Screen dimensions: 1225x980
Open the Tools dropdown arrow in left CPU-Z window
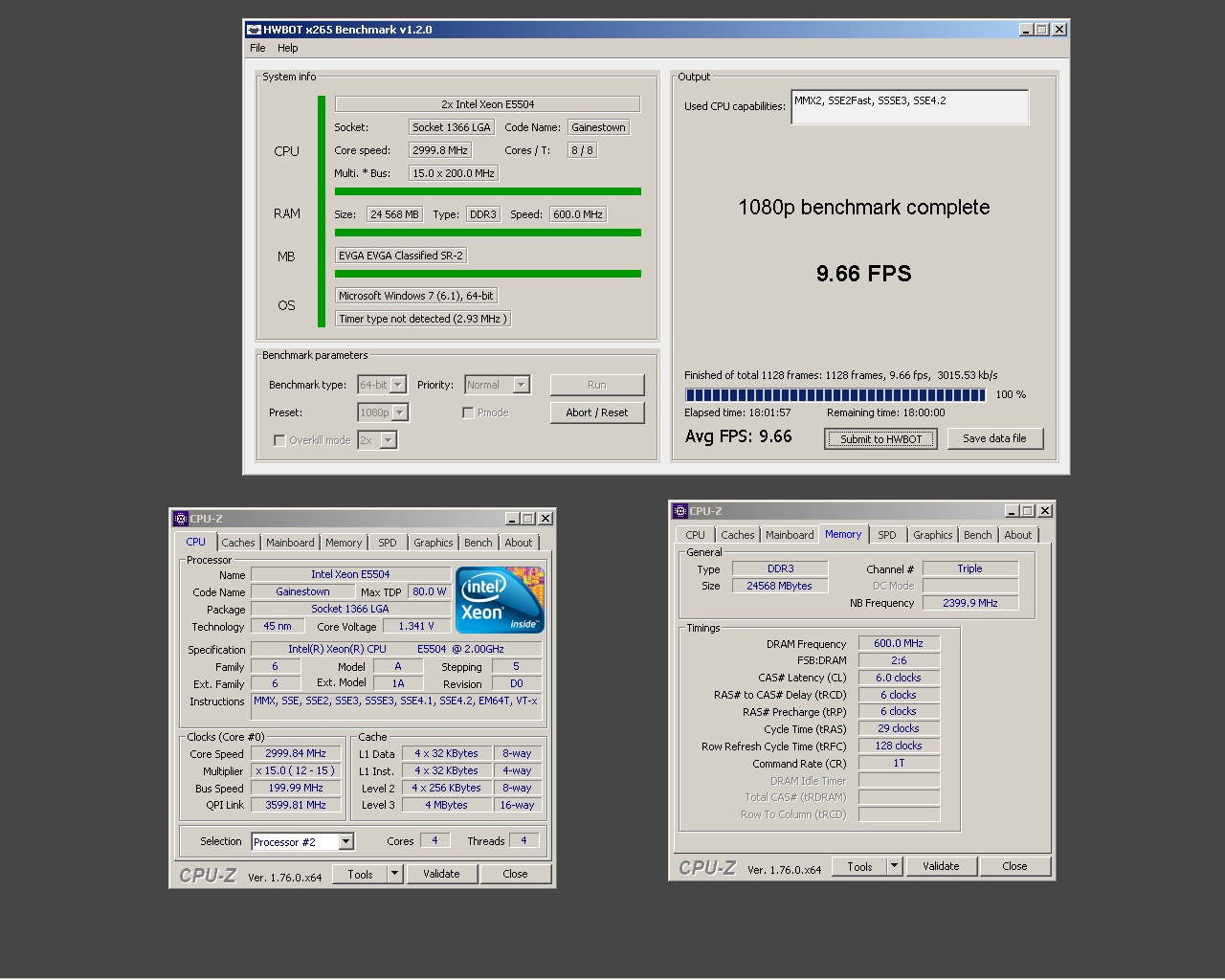click(395, 874)
